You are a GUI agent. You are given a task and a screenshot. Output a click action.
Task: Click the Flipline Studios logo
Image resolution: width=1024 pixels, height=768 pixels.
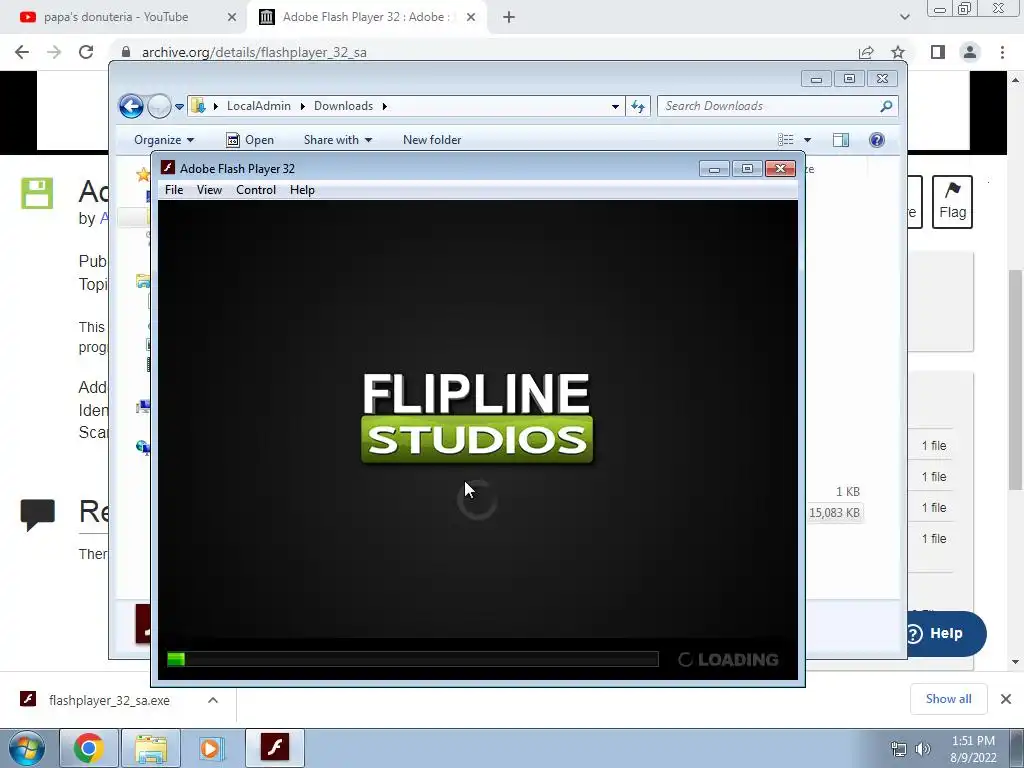[x=477, y=418]
